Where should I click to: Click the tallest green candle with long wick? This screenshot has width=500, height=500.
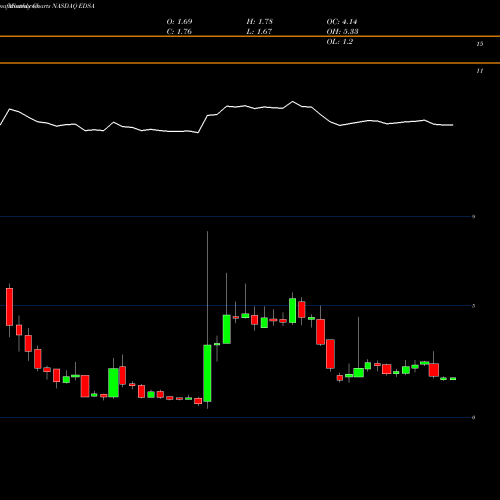(x=207, y=373)
